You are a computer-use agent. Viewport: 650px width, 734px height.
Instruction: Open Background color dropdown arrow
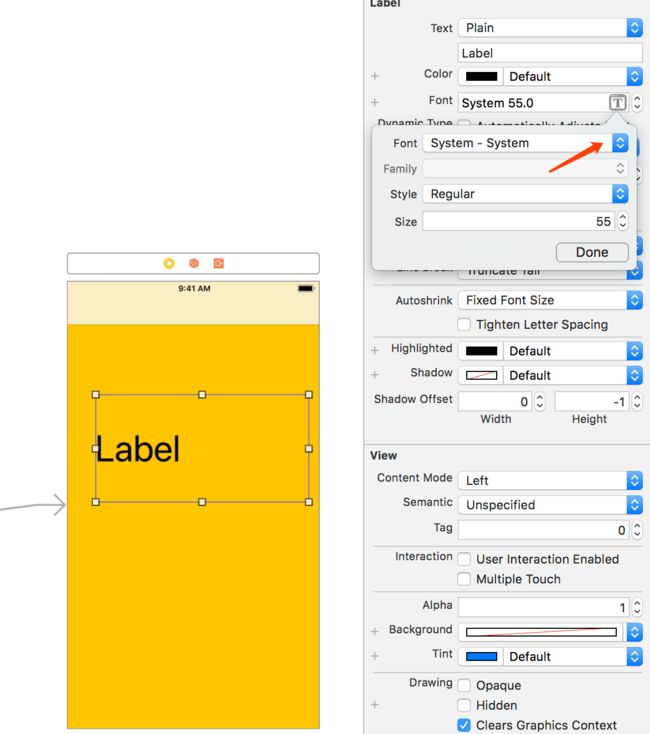pos(635,632)
